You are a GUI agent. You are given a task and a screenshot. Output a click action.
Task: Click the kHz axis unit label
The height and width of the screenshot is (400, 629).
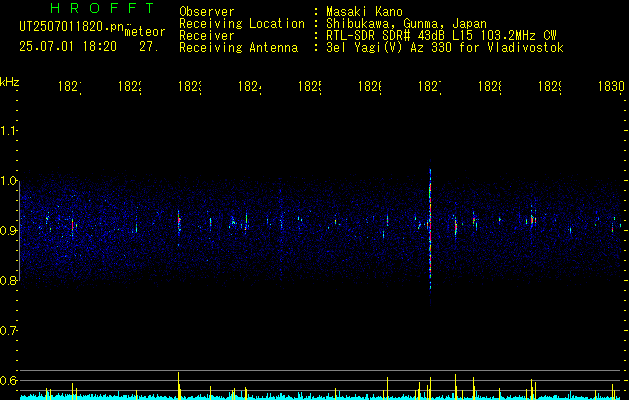pos(10,82)
